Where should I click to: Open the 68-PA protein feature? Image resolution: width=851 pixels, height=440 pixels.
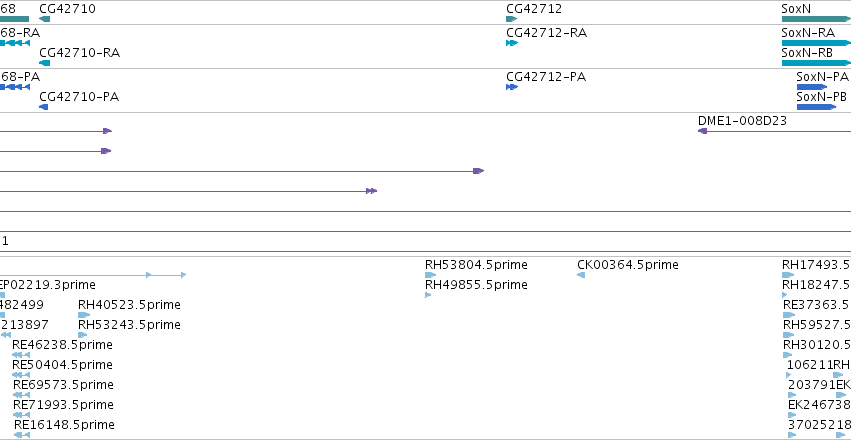(x=15, y=87)
